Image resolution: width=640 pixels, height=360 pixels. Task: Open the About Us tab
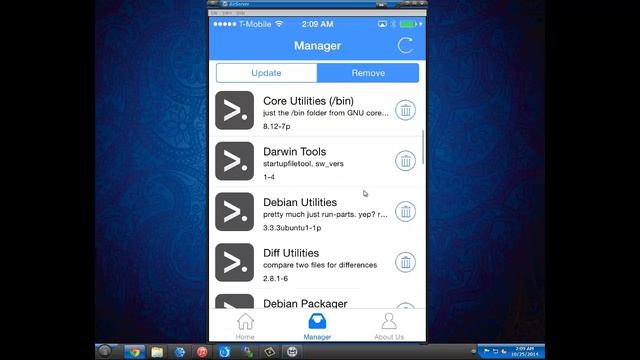click(389, 326)
